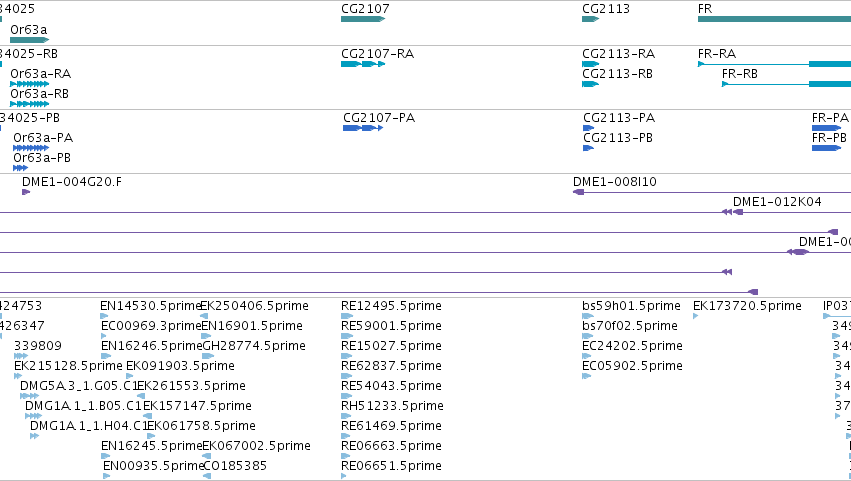Select EST EK250406.5prime
The image size is (851, 481).
(x=204, y=316)
